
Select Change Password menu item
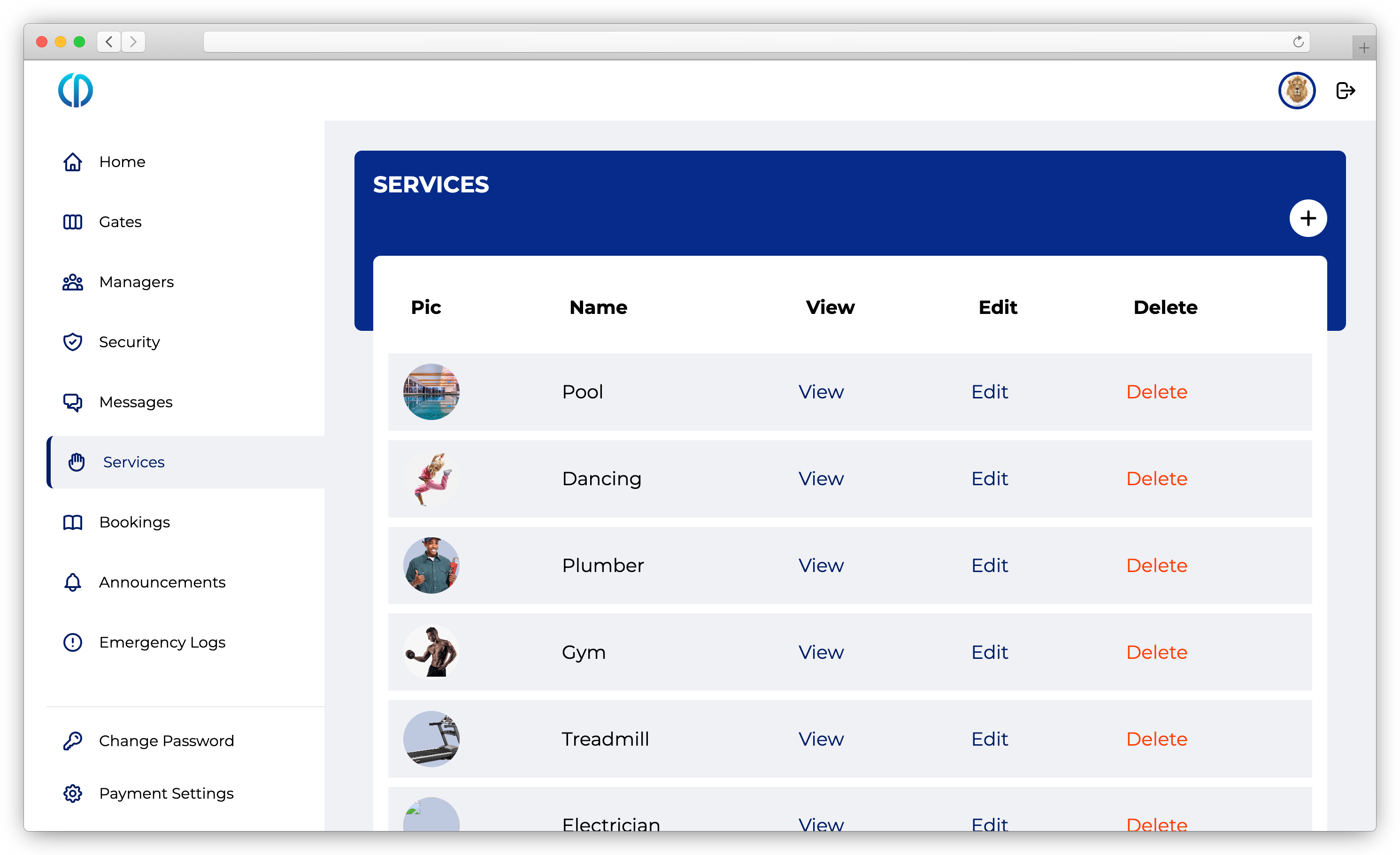click(166, 741)
